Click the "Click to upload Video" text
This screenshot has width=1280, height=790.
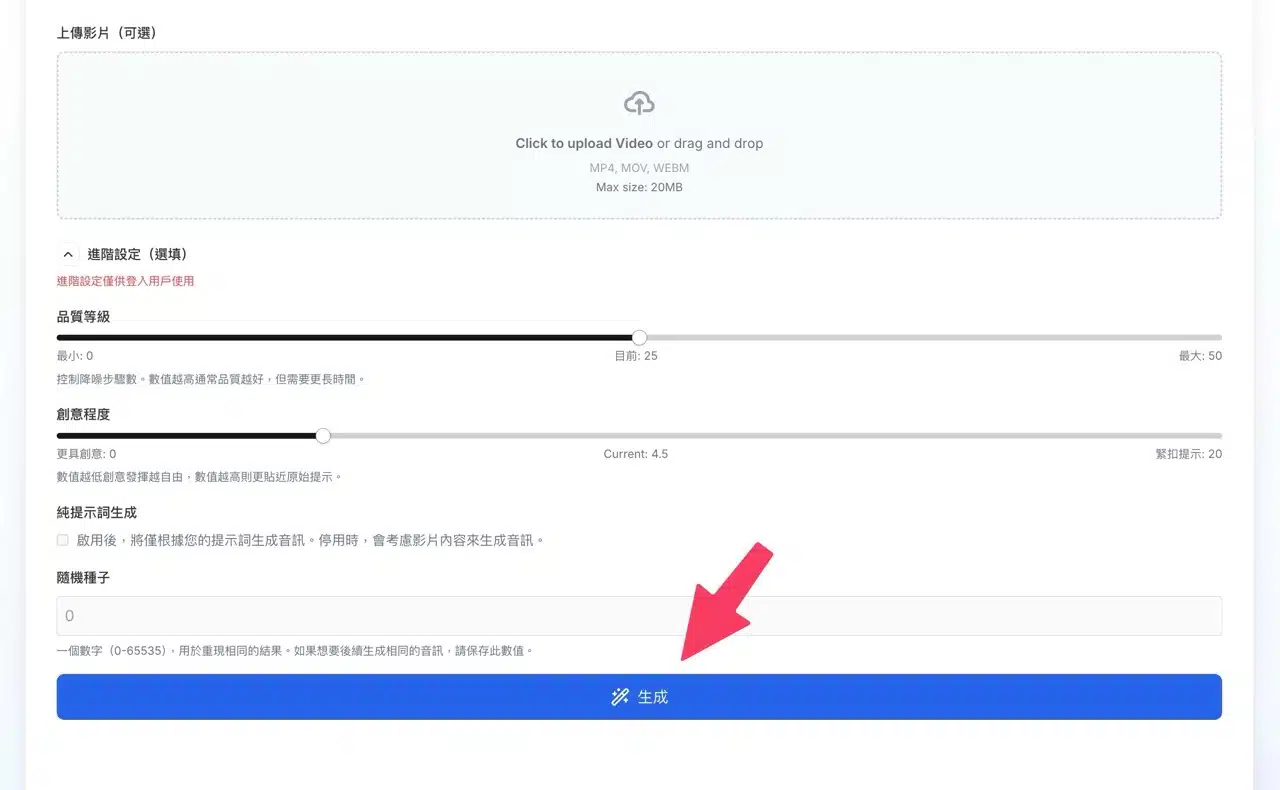point(584,143)
